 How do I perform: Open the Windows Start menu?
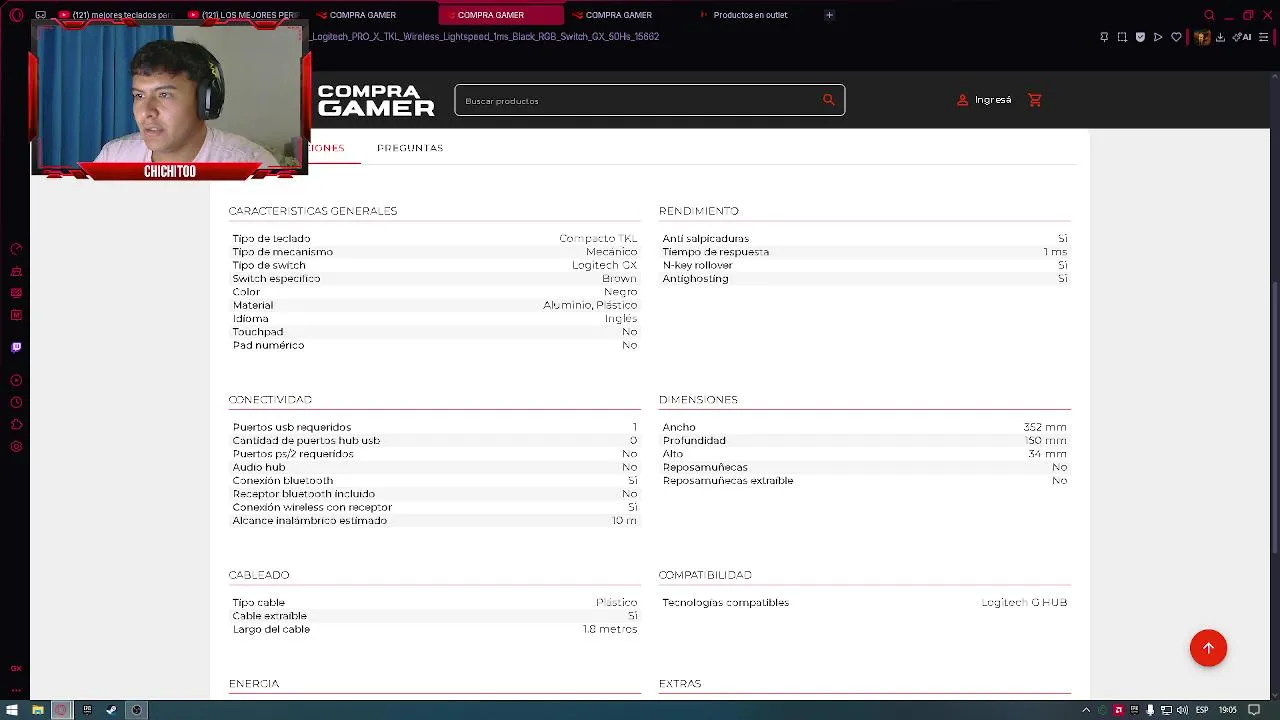(x=12, y=710)
